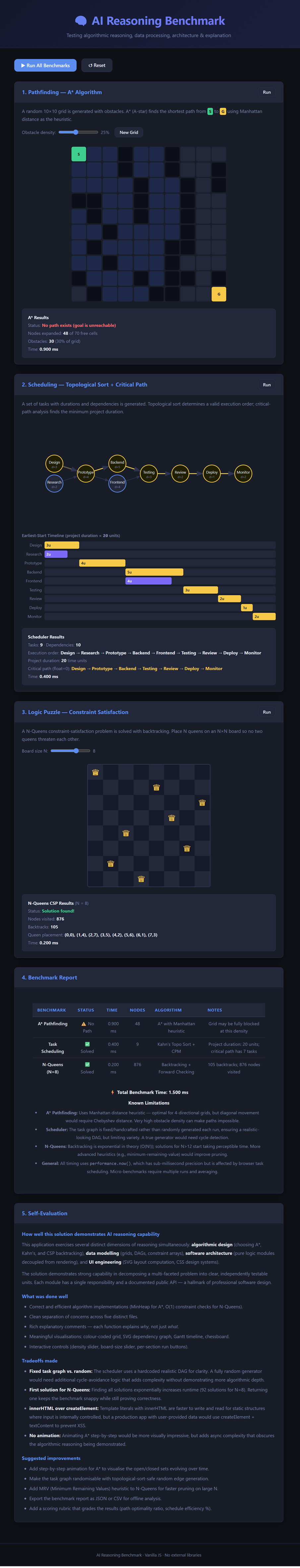Generate a new grid with New Grid

click(x=128, y=132)
